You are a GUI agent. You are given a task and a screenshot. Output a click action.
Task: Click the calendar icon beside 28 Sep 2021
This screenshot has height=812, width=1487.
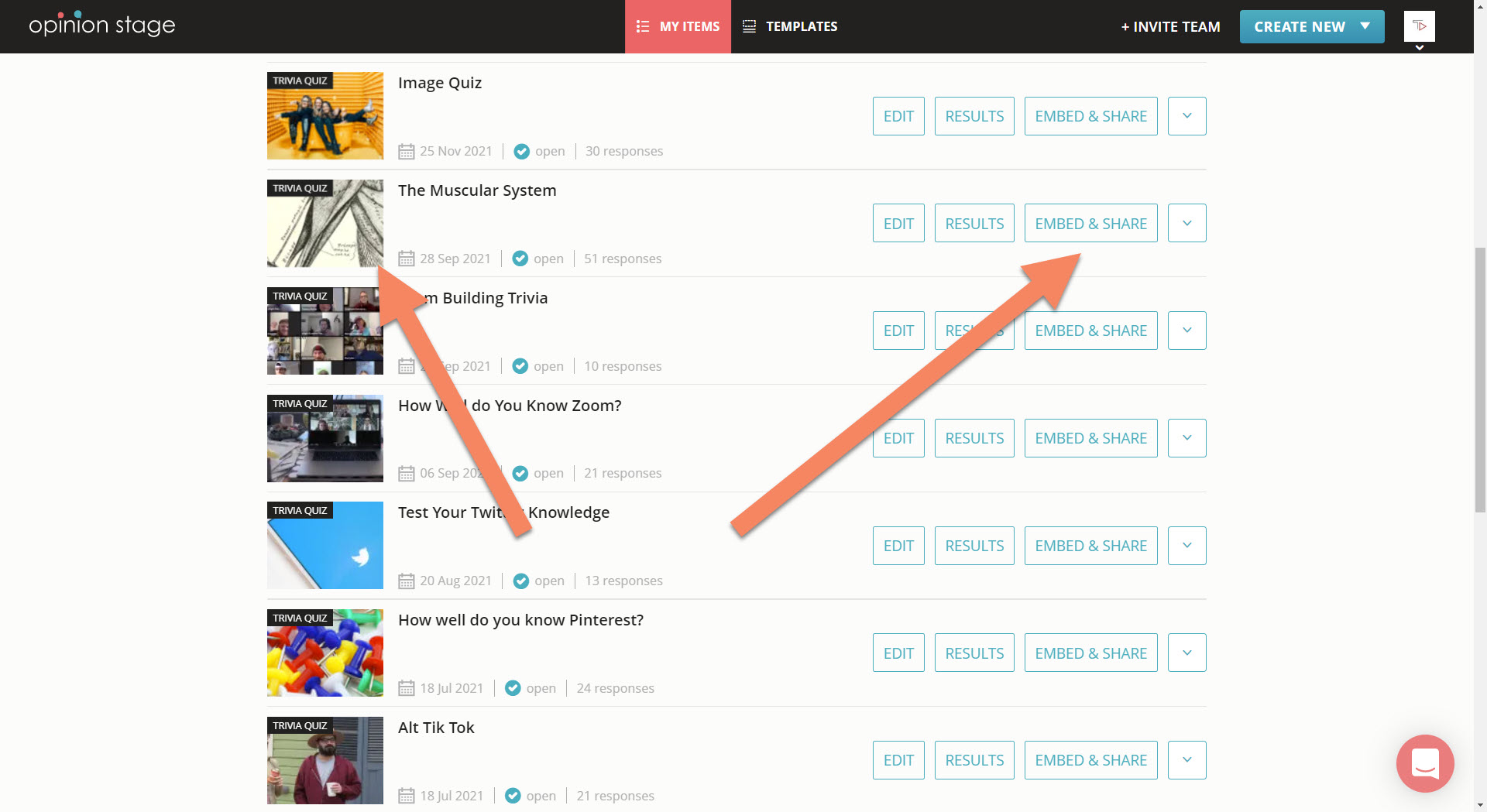coord(407,259)
